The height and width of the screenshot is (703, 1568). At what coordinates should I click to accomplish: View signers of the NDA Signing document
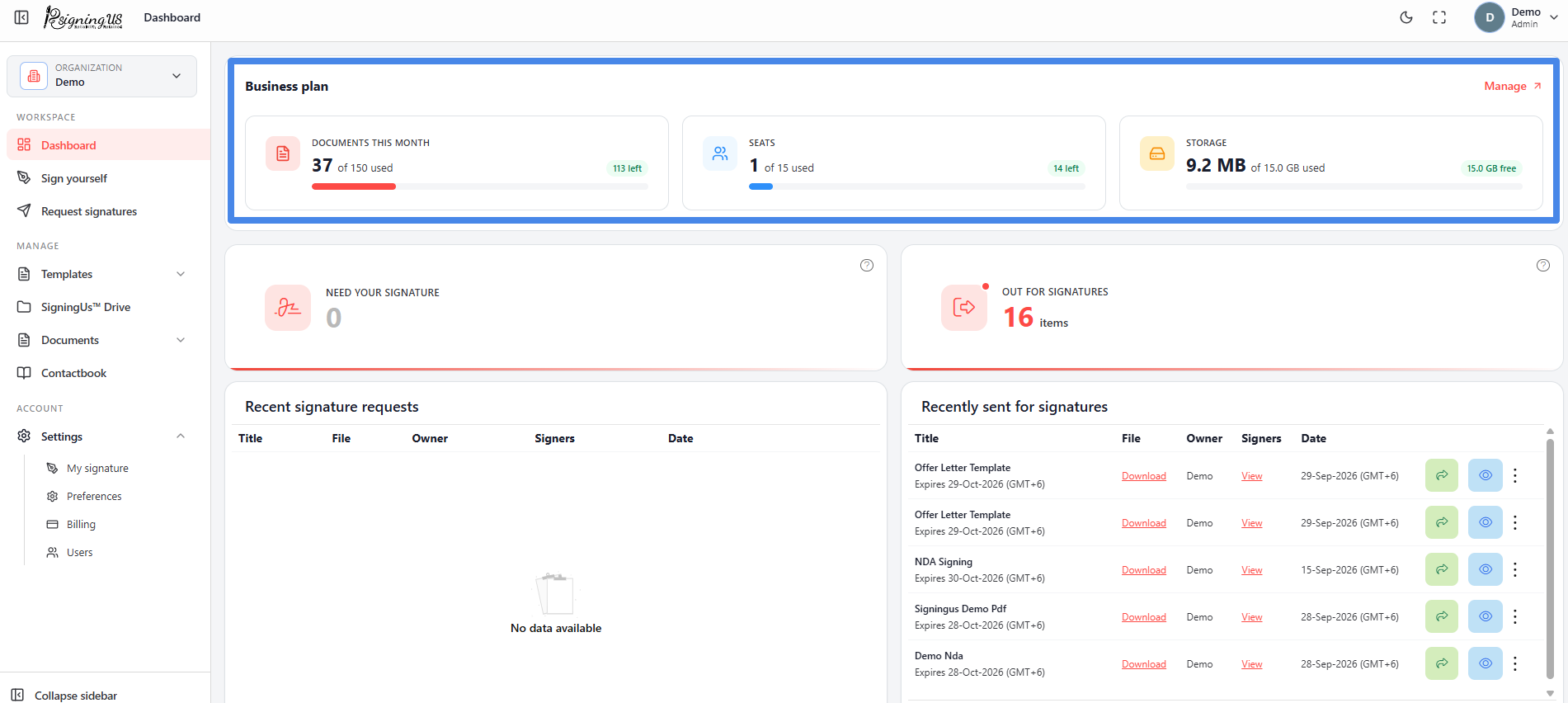tap(1252, 570)
